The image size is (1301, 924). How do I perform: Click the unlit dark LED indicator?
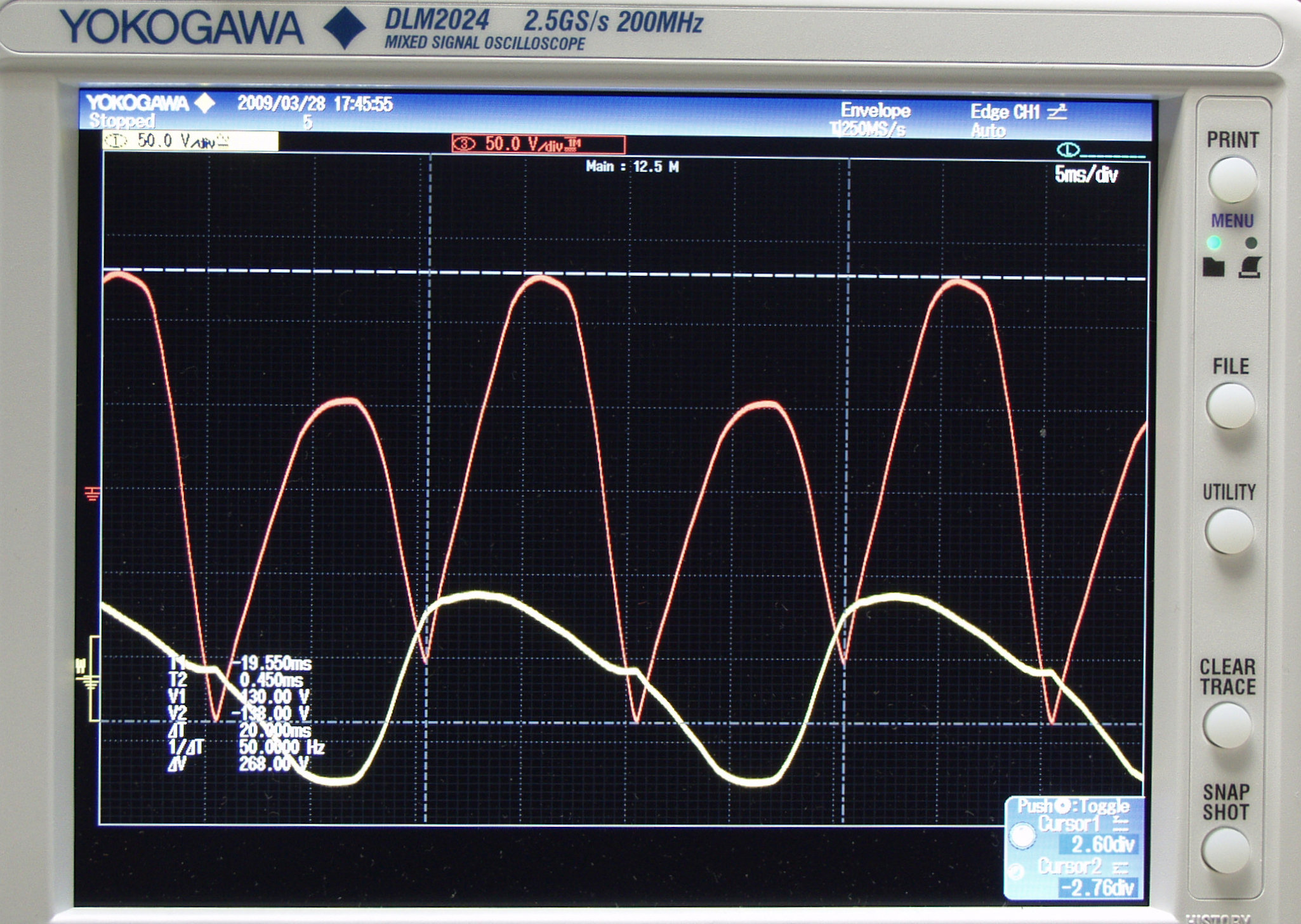[x=1251, y=242]
